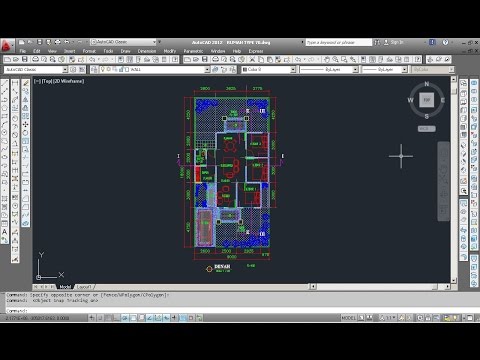Select the Move tool in the Modify toolbar

point(26,124)
